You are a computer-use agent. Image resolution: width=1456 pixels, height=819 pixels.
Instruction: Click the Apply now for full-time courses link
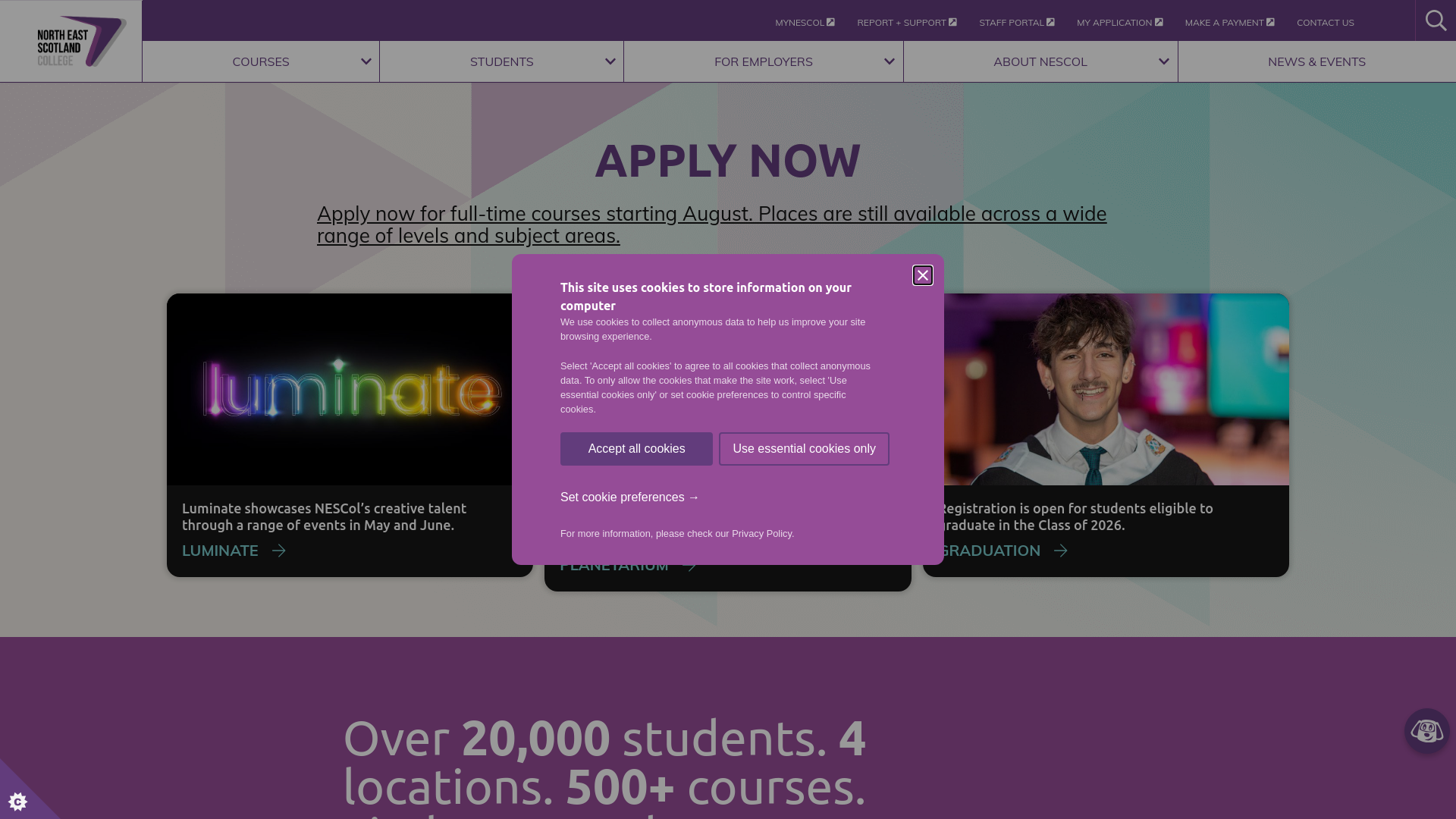tap(711, 224)
